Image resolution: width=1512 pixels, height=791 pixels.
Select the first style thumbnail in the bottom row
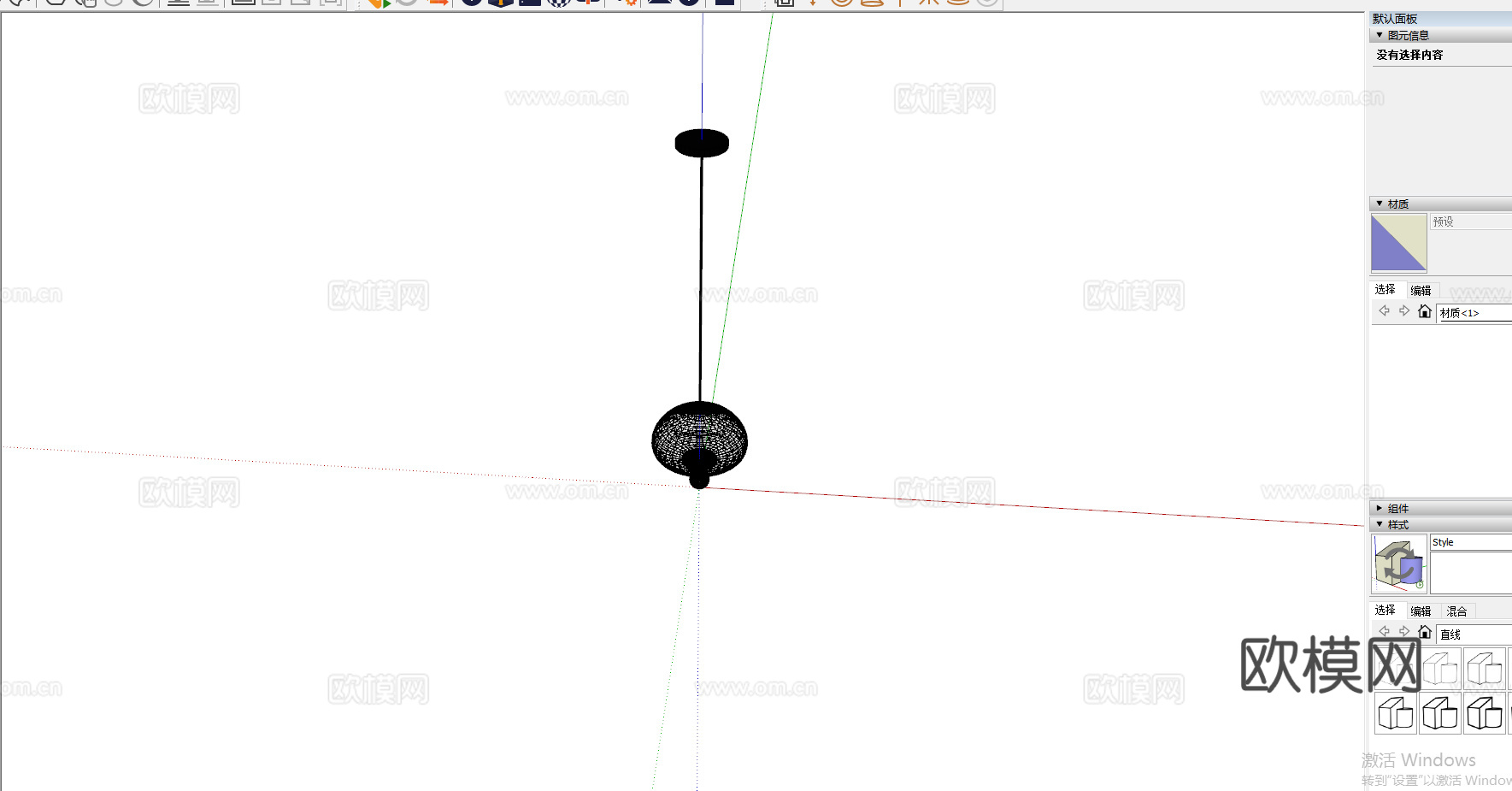pos(1396,713)
